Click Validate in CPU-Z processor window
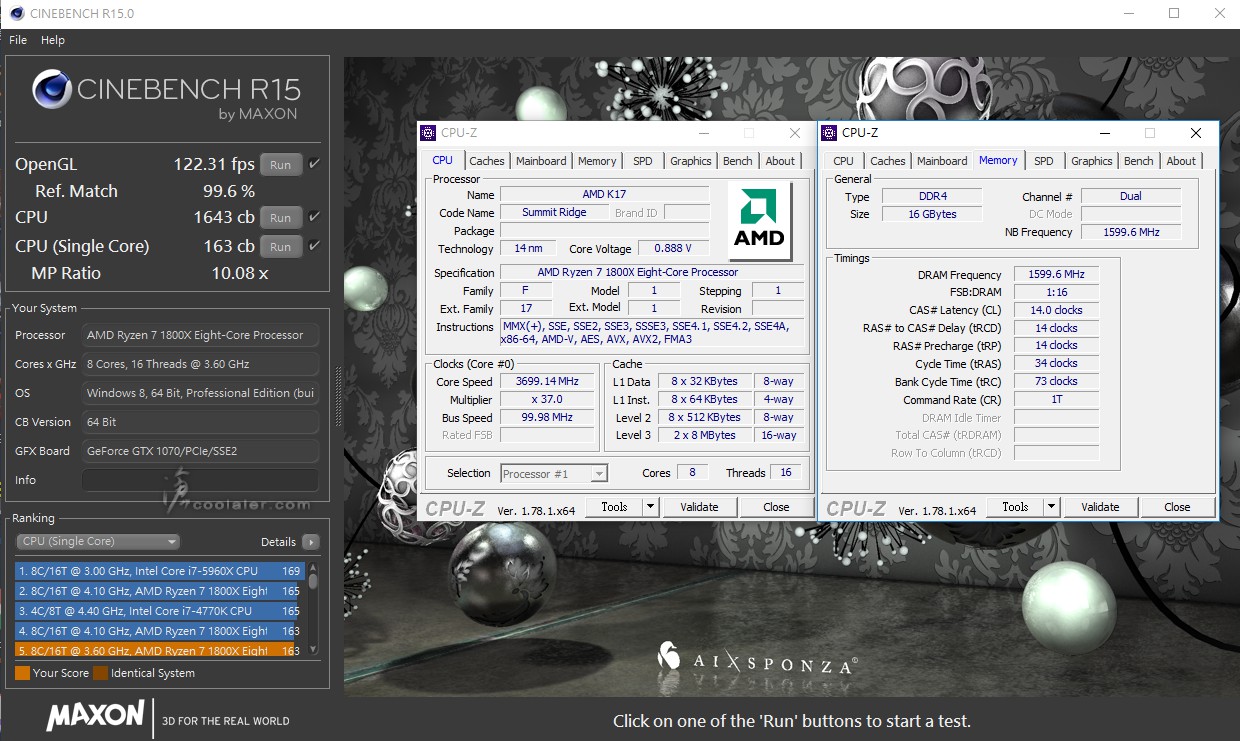The image size is (1240, 741). point(699,507)
